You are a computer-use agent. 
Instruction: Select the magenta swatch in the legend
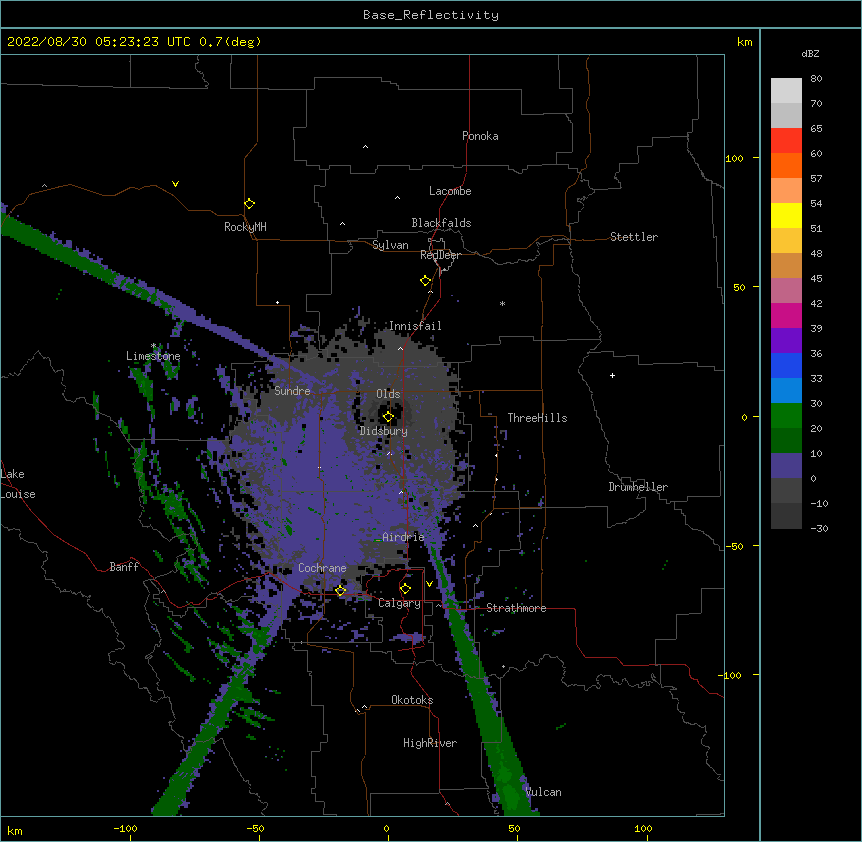click(x=786, y=315)
